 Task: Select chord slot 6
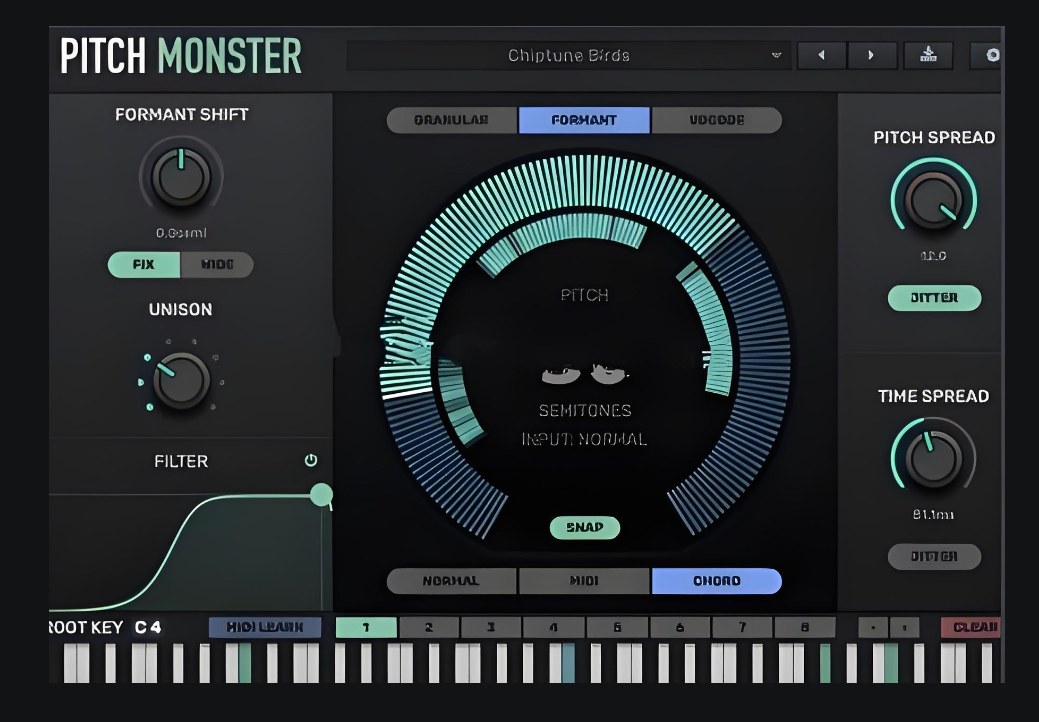[680, 627]
